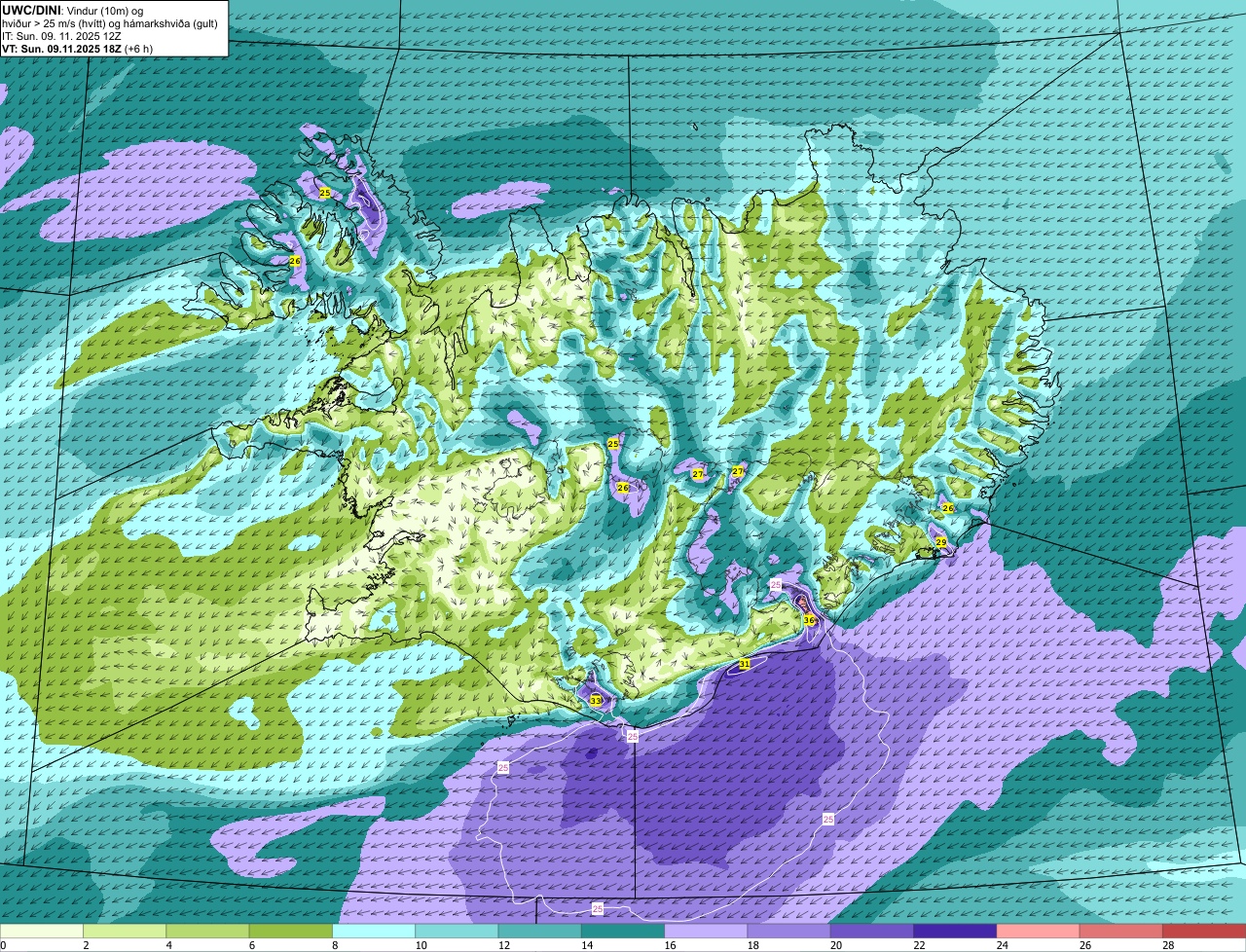Click the legend scale value 22
The image size is (1246, 952).
coord(919,945)
